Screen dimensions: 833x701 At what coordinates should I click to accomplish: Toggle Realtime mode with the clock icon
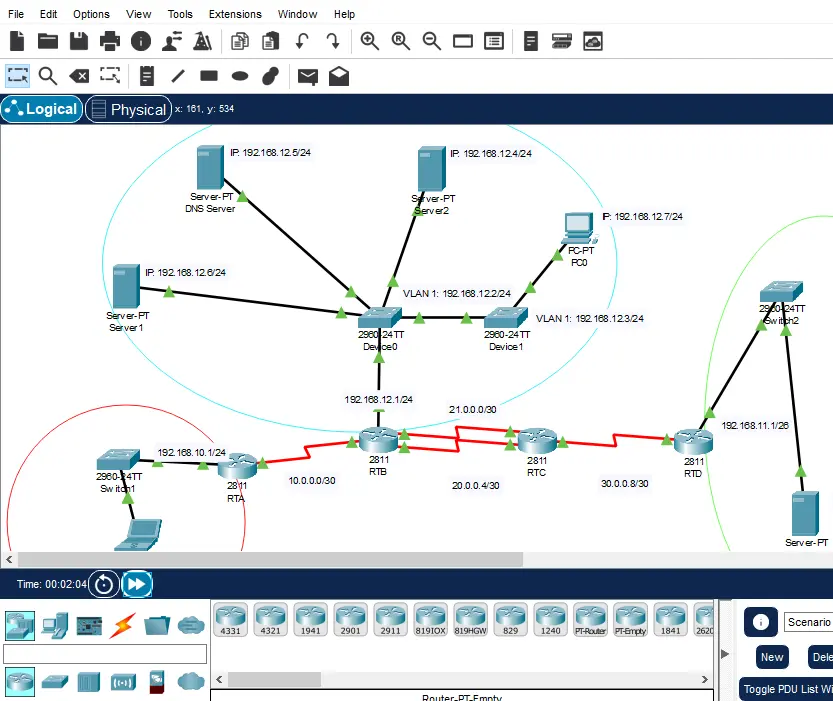coord(103,584)
